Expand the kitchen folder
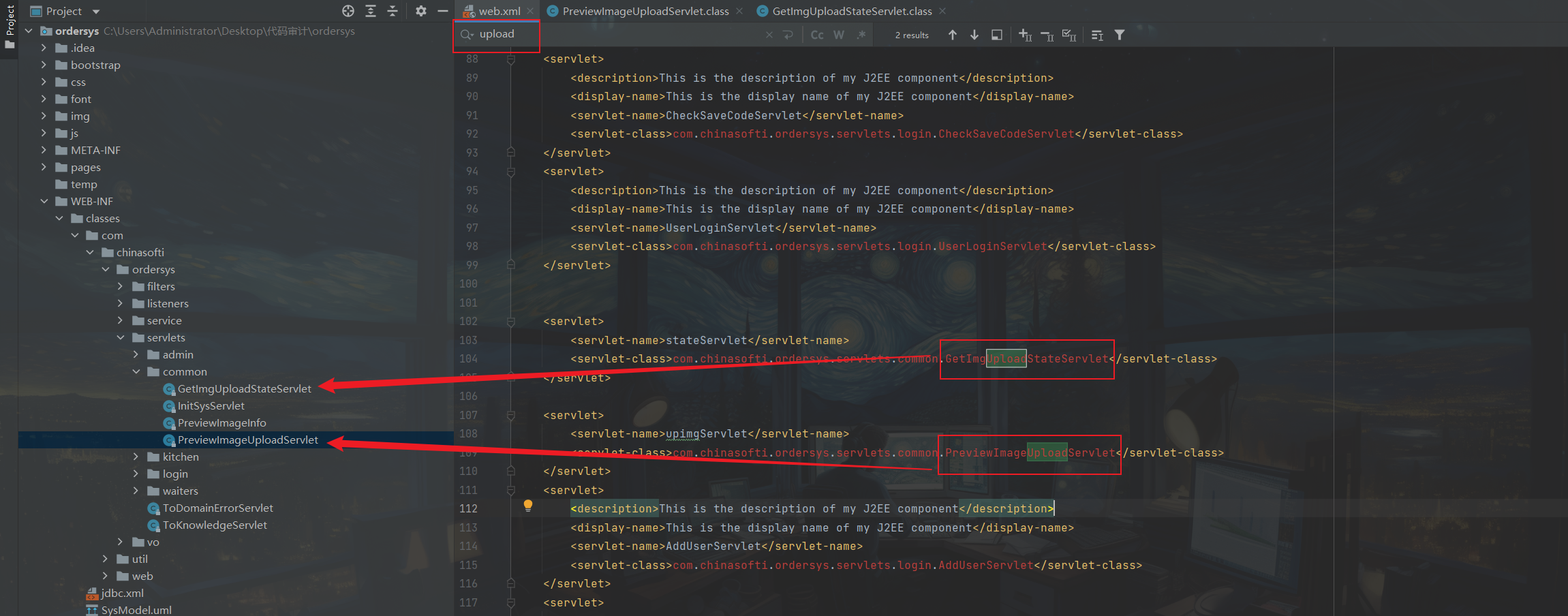Viewport: 1568px width, 616px height. [136, 457]
